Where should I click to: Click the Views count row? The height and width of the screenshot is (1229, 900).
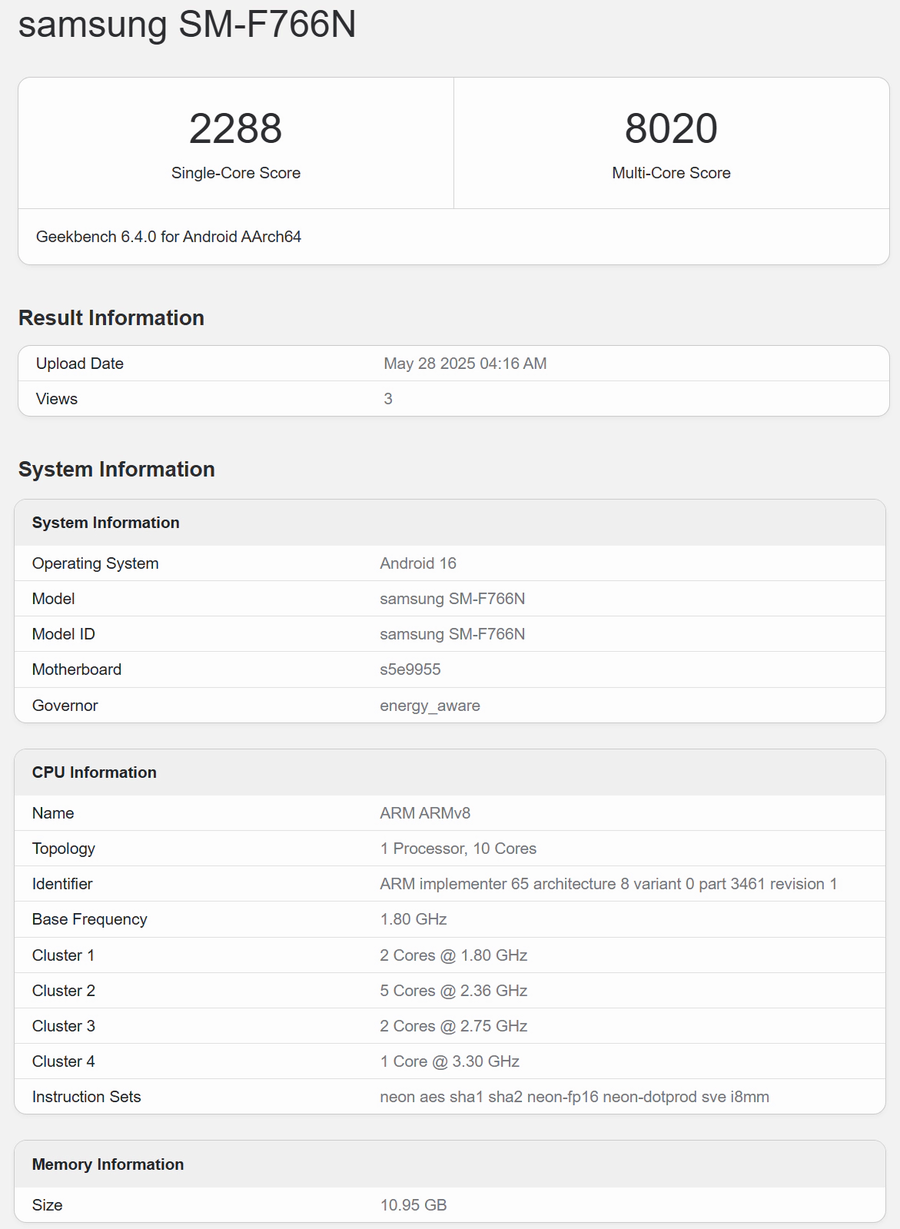tap(453, 399)
